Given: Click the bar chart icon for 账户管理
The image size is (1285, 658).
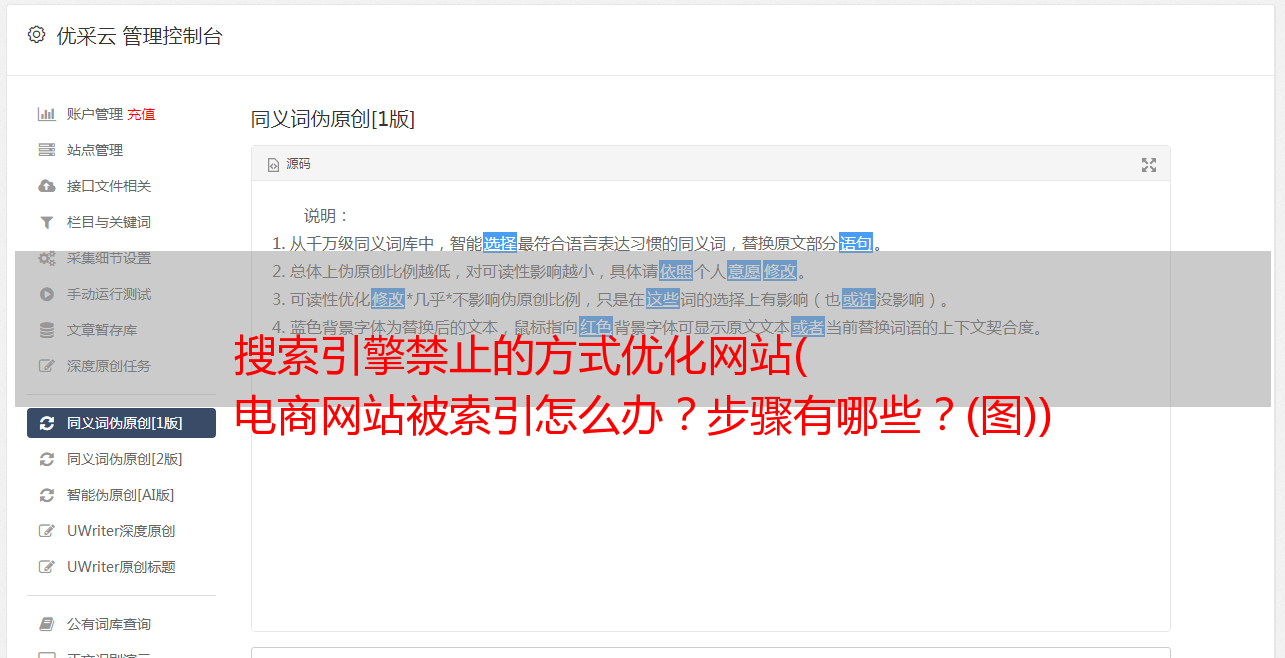Looking at the screenshot, I should pyautogui.click(x=46, y=114).
